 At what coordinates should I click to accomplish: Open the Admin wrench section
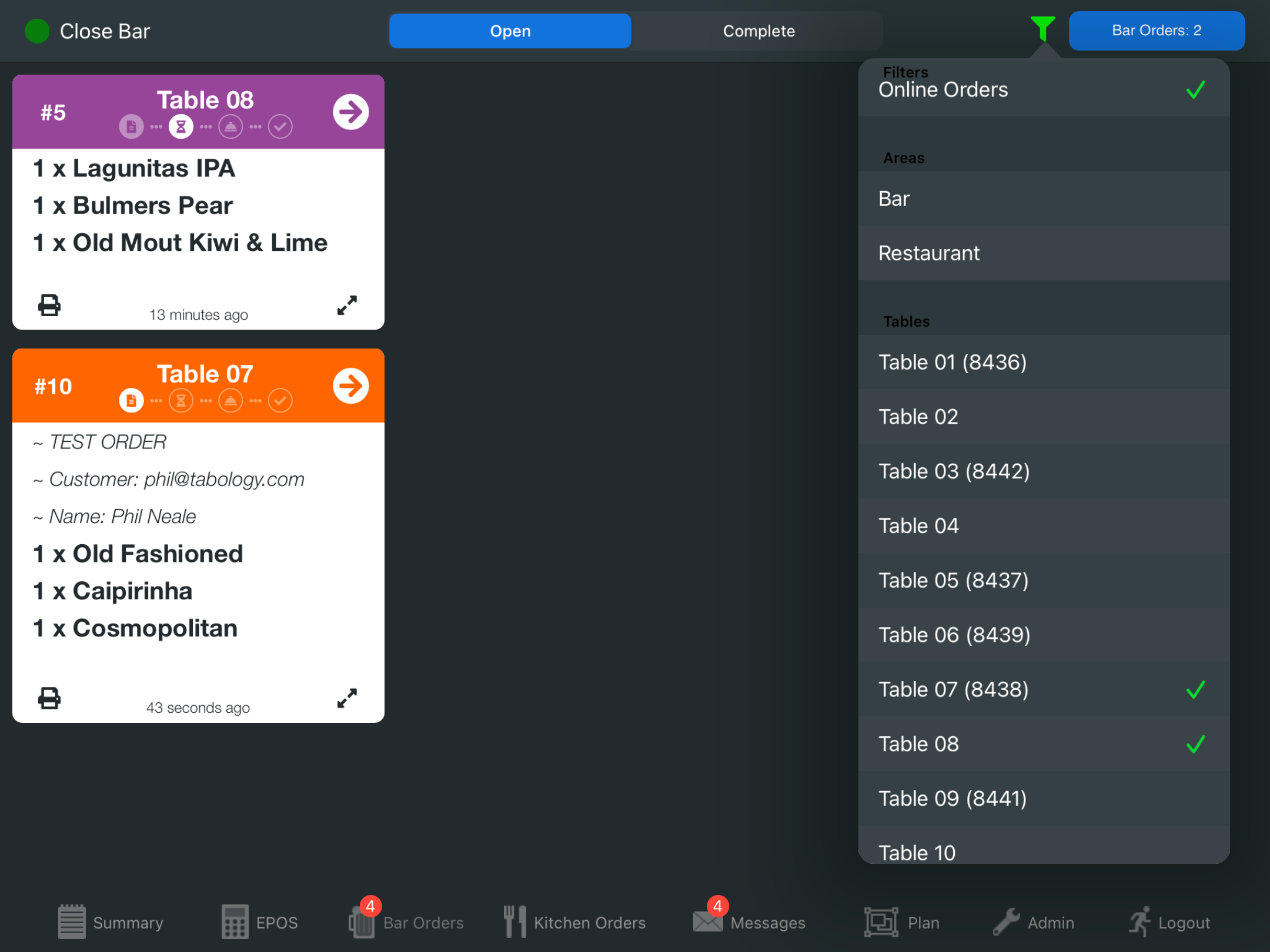(1034, 922)
